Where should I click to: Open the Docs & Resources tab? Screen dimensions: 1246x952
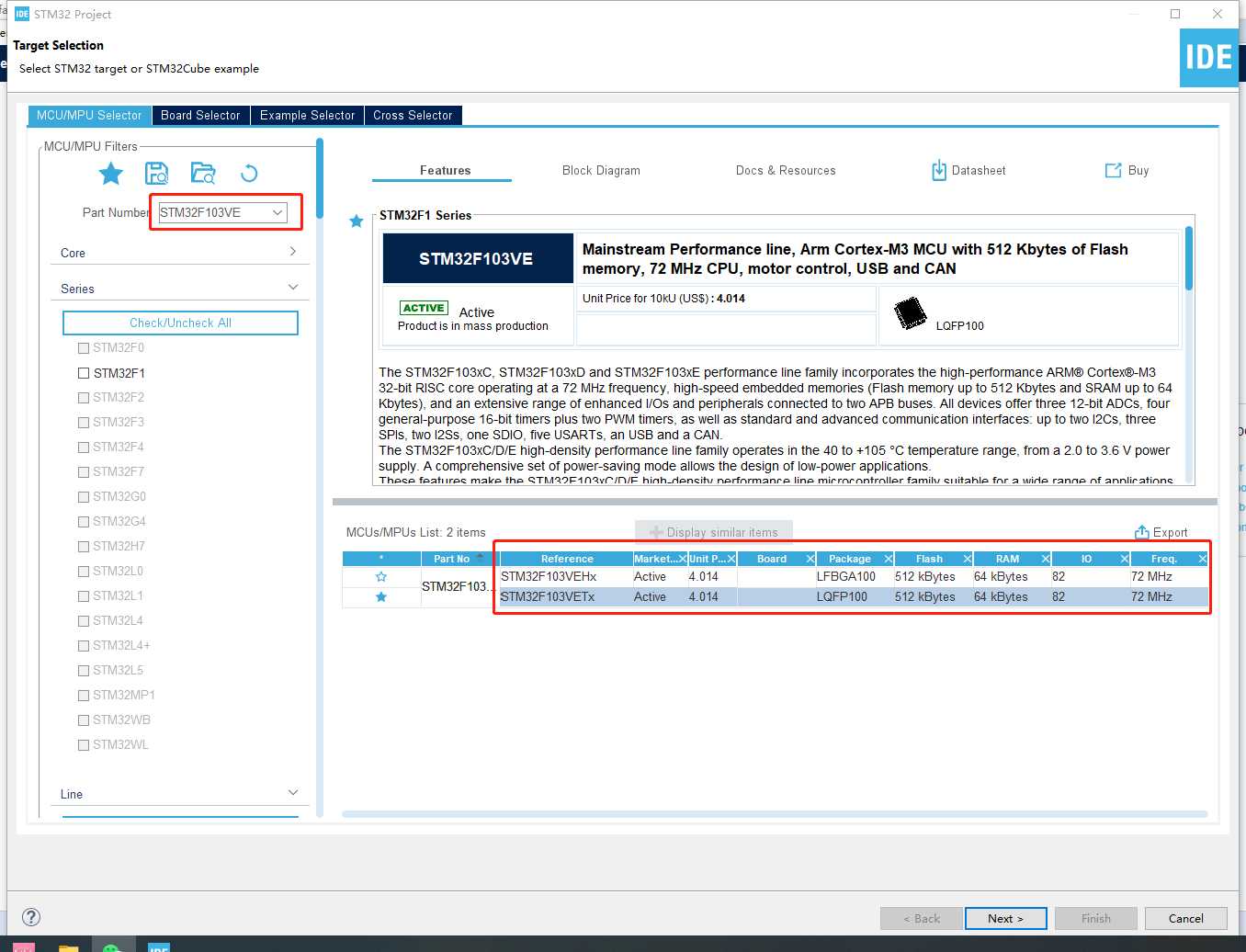(x=786, y=170)
